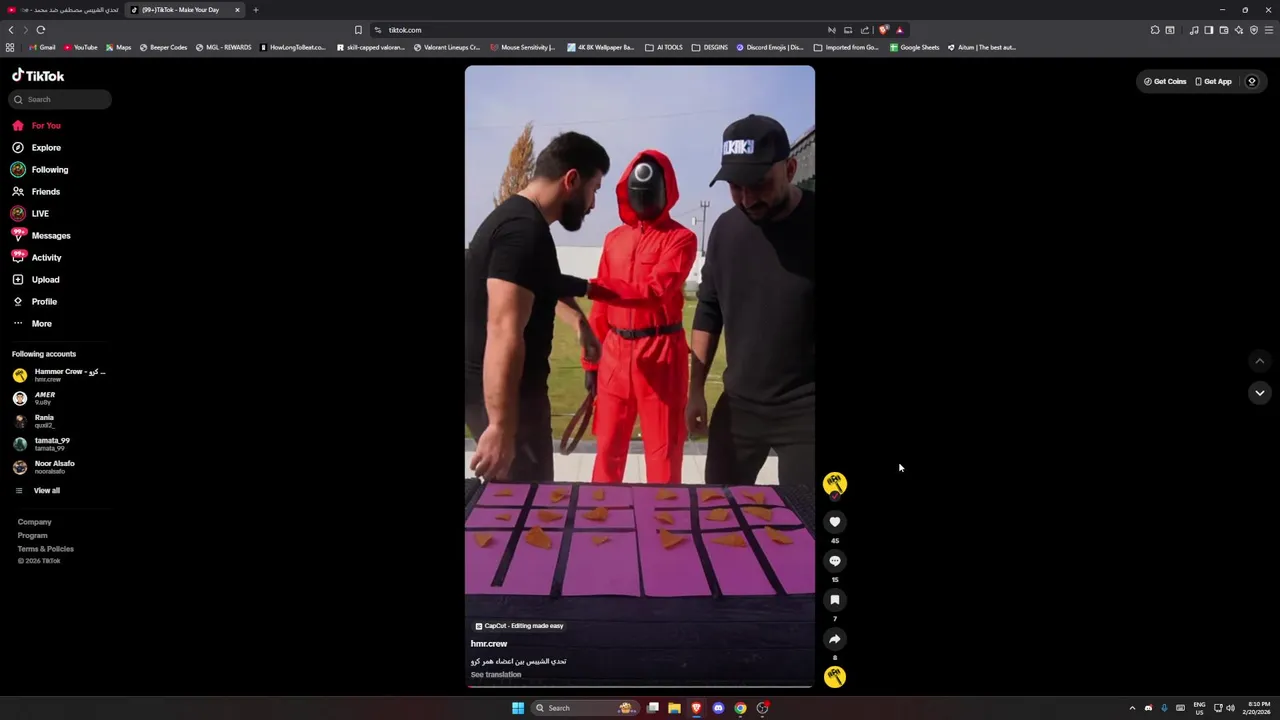The height and width of the screenshot is (720, 1280).
Task: Bookmark the video to favorites
Action: [835, 600]
